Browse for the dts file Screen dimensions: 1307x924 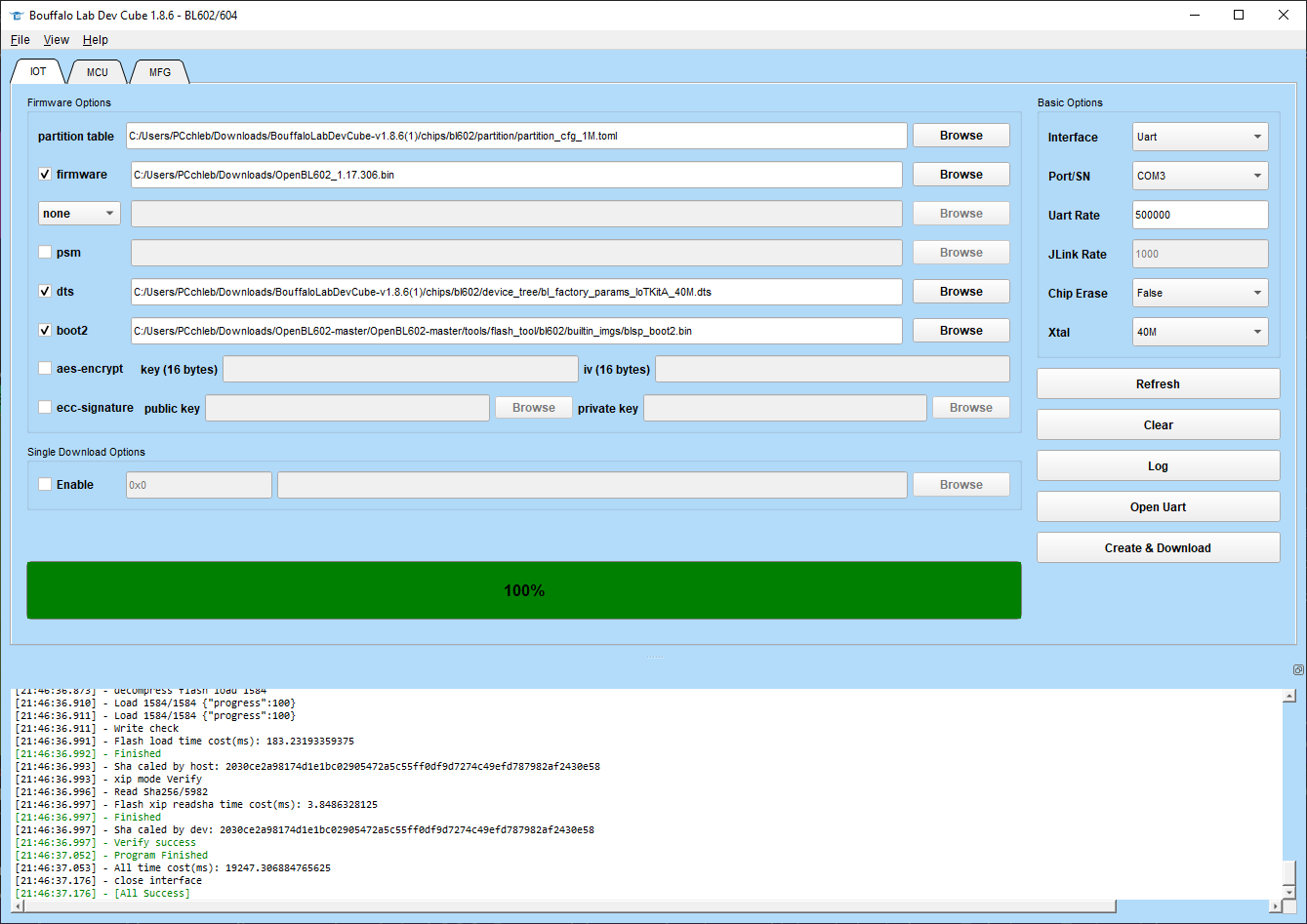coord(961,292)
